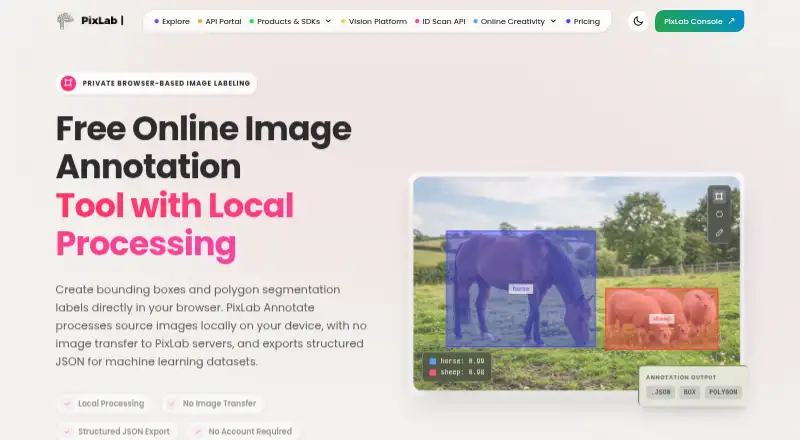
Task: Click the pink annotation badge icon
Action: pos(68,83)
